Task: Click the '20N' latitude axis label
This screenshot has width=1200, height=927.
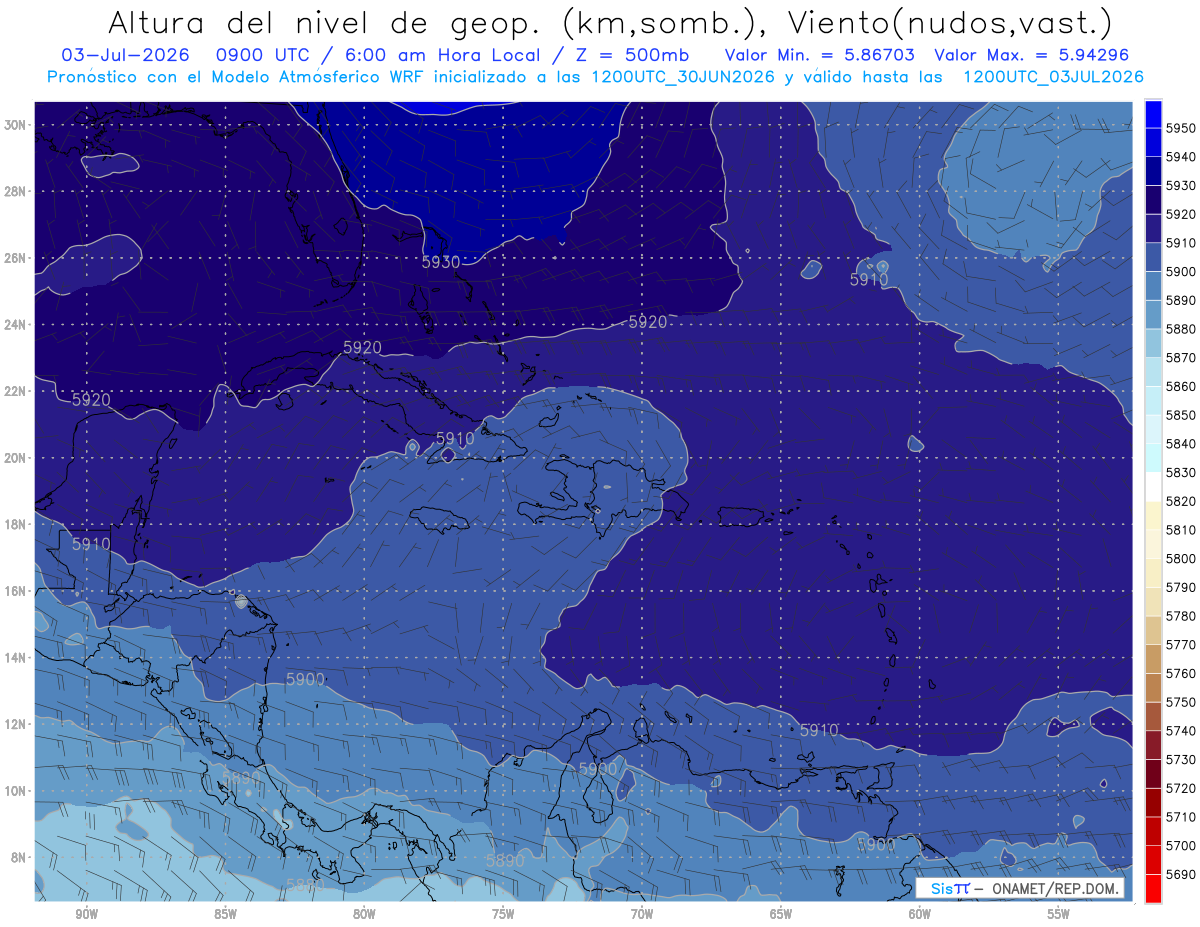Action: tap(16, 458)
